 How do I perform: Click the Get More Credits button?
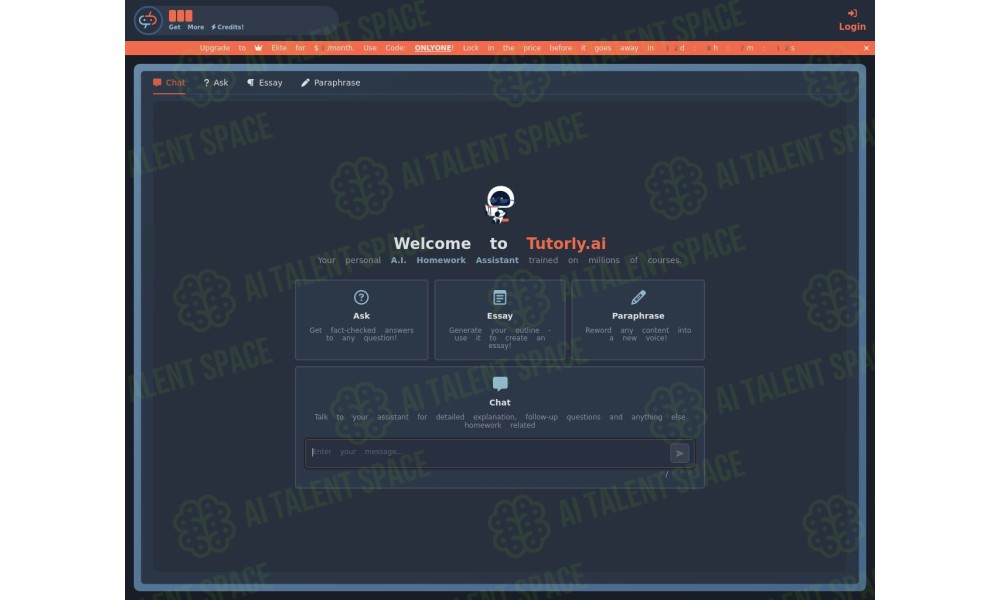pos(206,20)
